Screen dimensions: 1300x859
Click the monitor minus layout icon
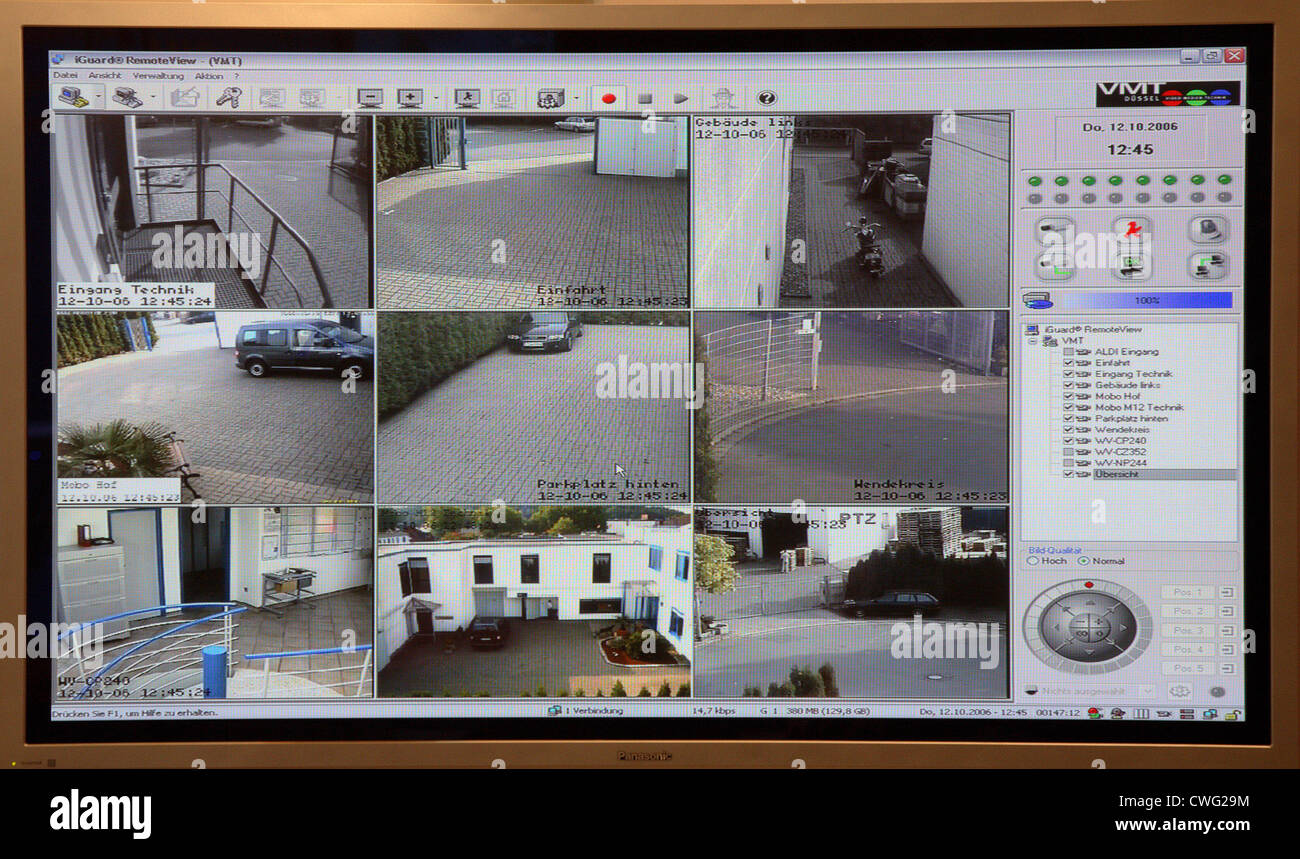coord(370,97)
